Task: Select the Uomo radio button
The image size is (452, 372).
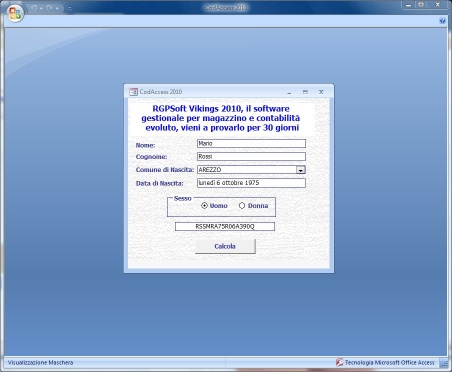Action: 204,206
